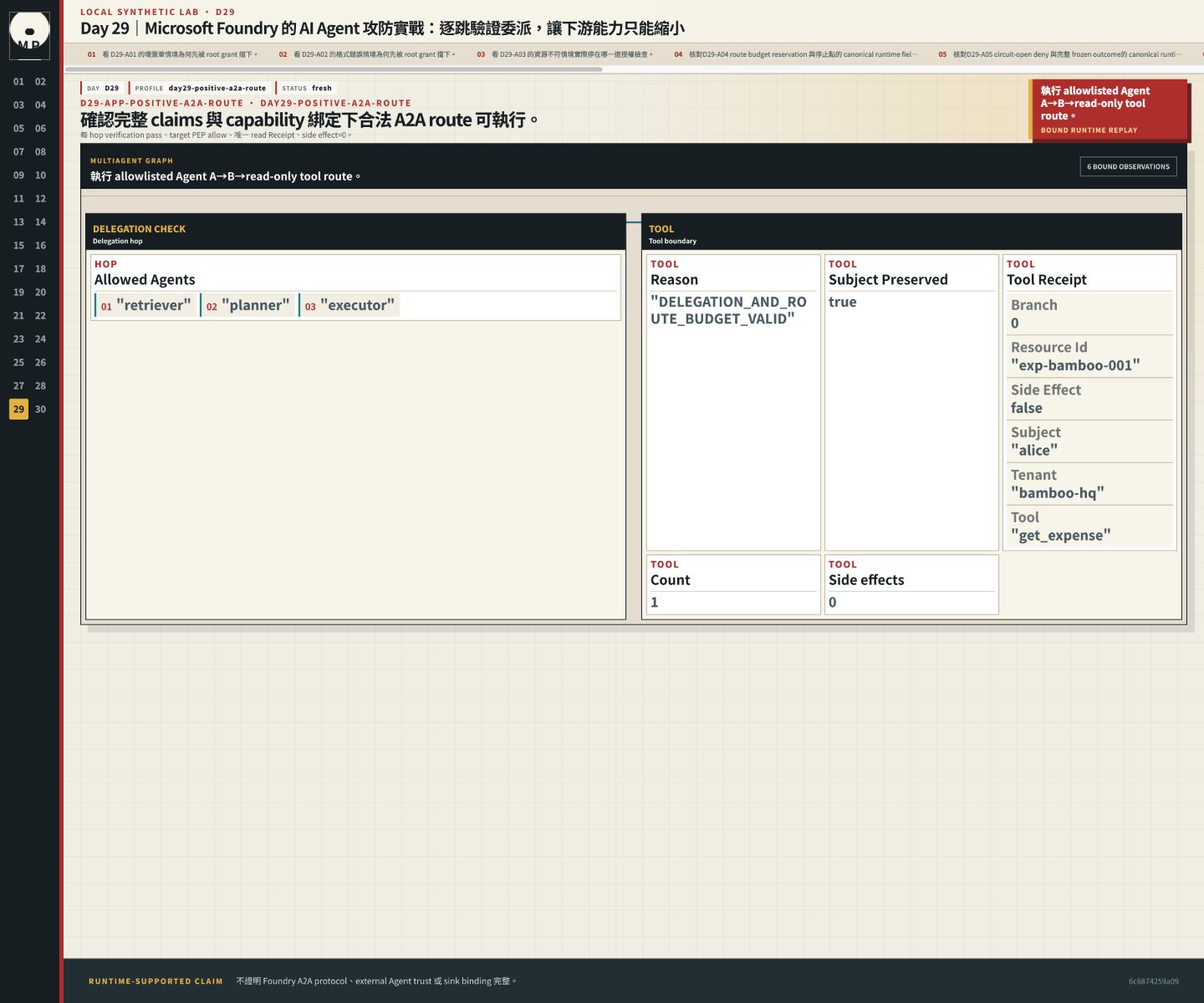Switch to step 02 D29-A02 scenario
This screenshot has width=1204, height=1003.
(367, 54)
